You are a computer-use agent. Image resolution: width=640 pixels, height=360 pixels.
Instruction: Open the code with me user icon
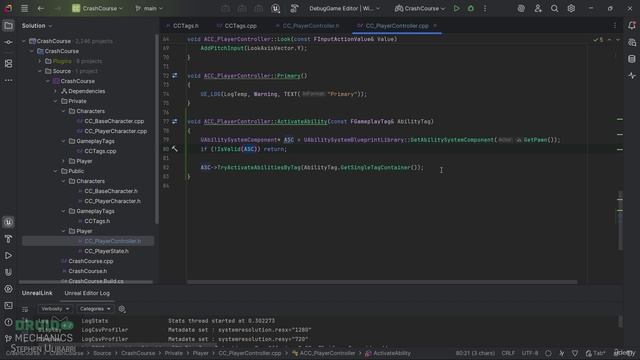tap(538, 8)
